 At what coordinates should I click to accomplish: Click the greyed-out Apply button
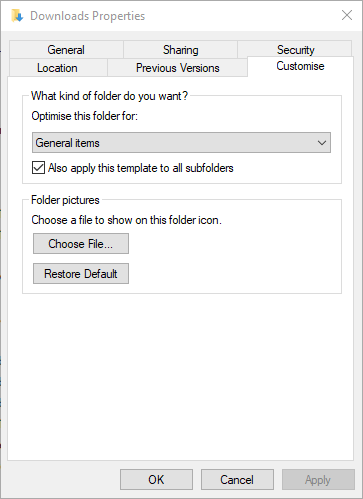318,480
